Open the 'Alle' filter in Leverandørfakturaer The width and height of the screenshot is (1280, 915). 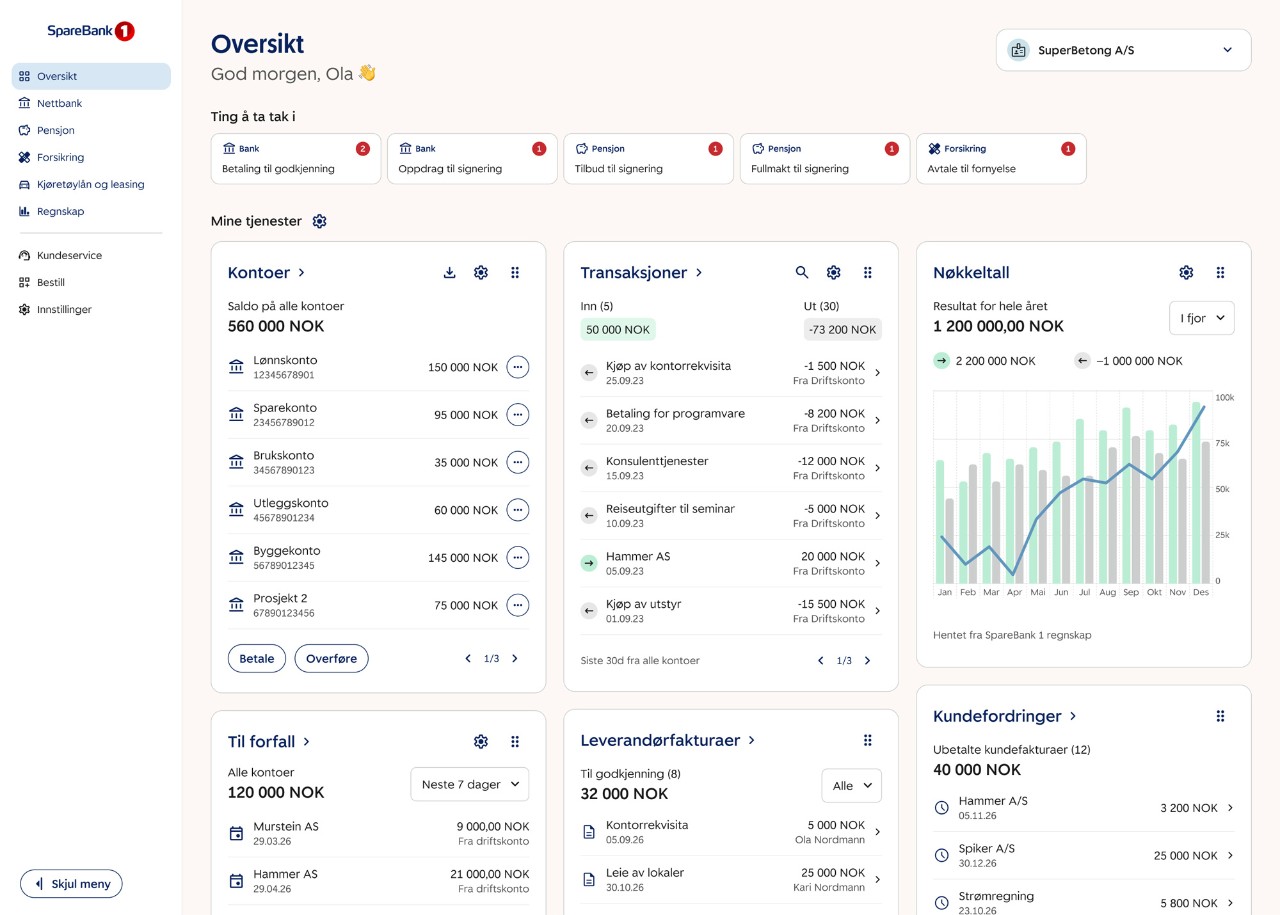click(851, 786)
